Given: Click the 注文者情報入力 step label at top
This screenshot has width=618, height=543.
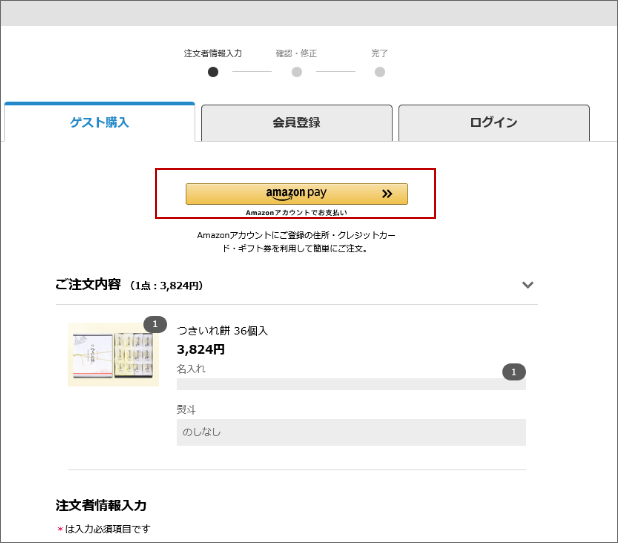Looking at the screenshot, I should tap(212, 53).
